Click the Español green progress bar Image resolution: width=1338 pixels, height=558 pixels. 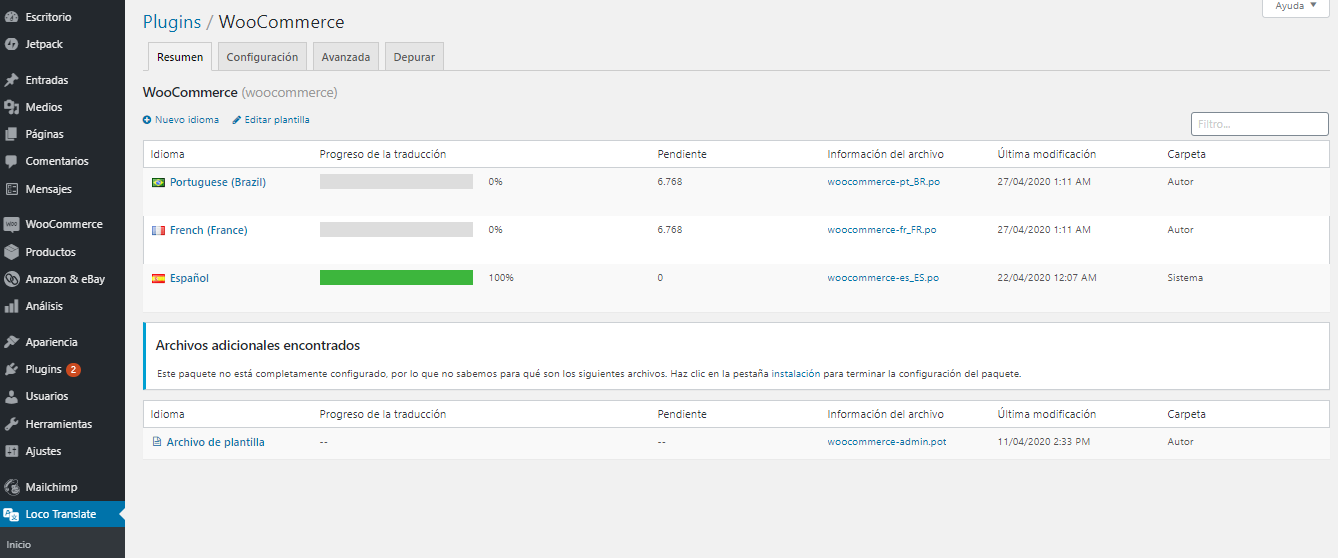[396, 278]
